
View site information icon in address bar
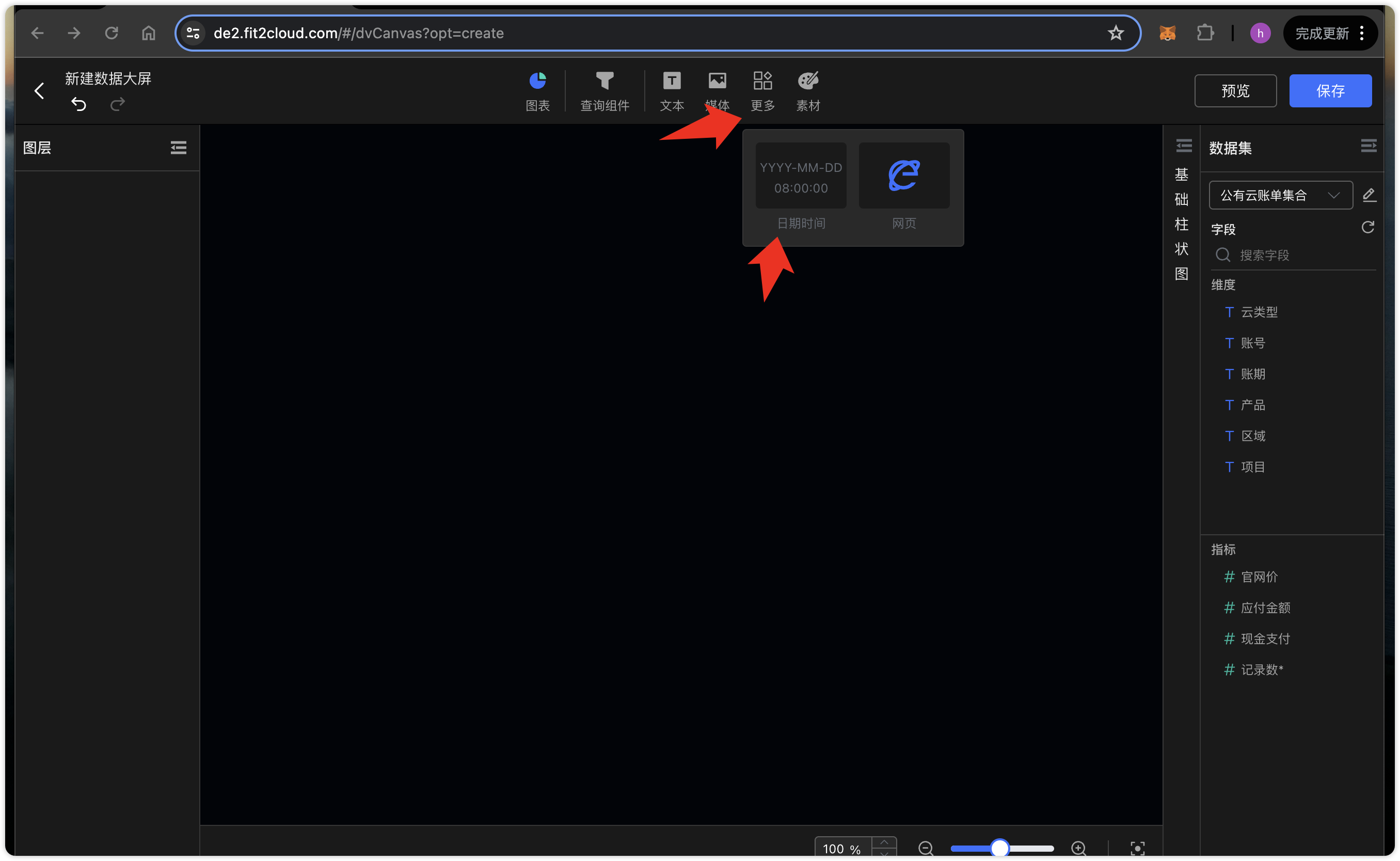(x=193, y=33)
